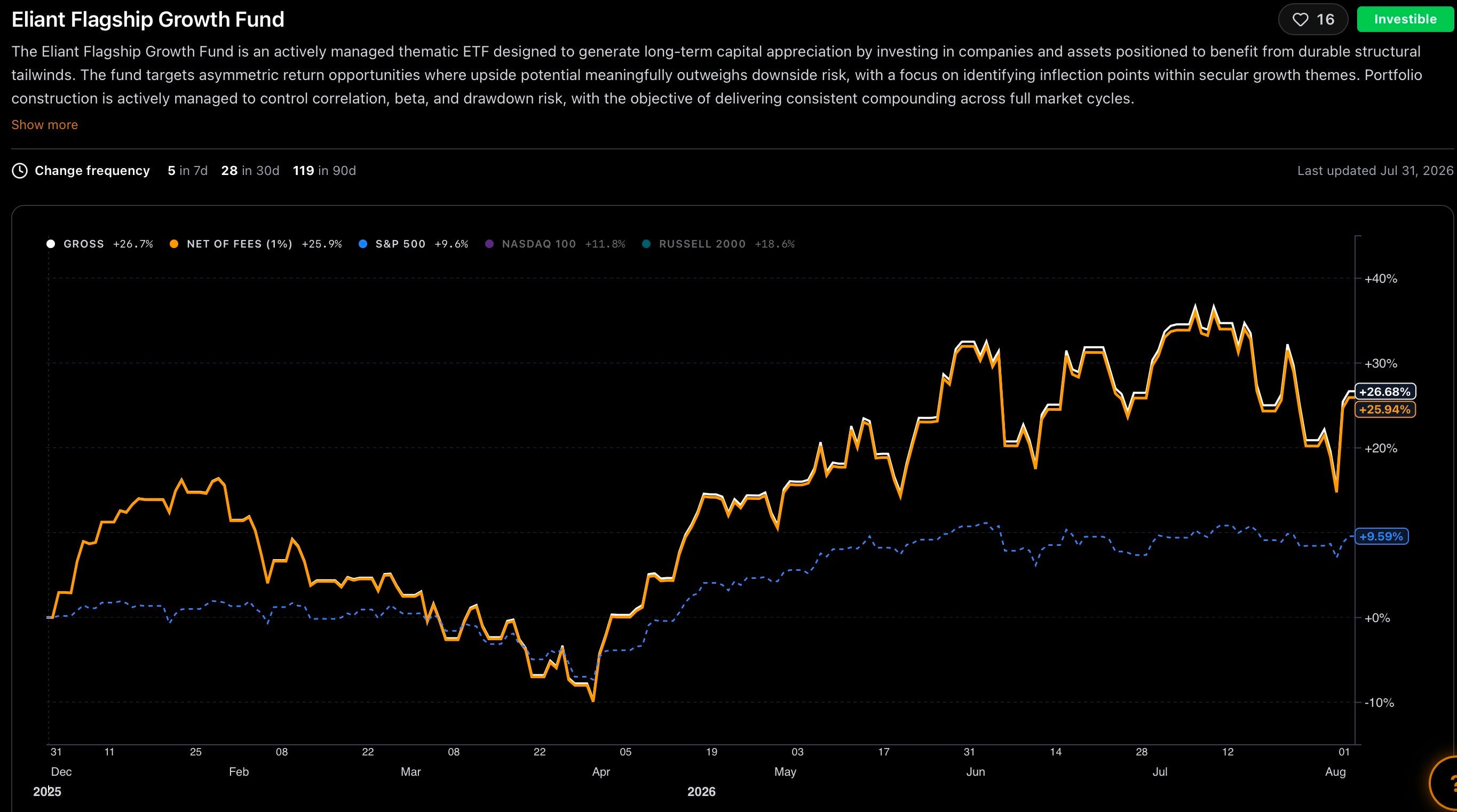Click the -10% y-axis label
The image size is (1457, 812).
(x=1379, y=703)
